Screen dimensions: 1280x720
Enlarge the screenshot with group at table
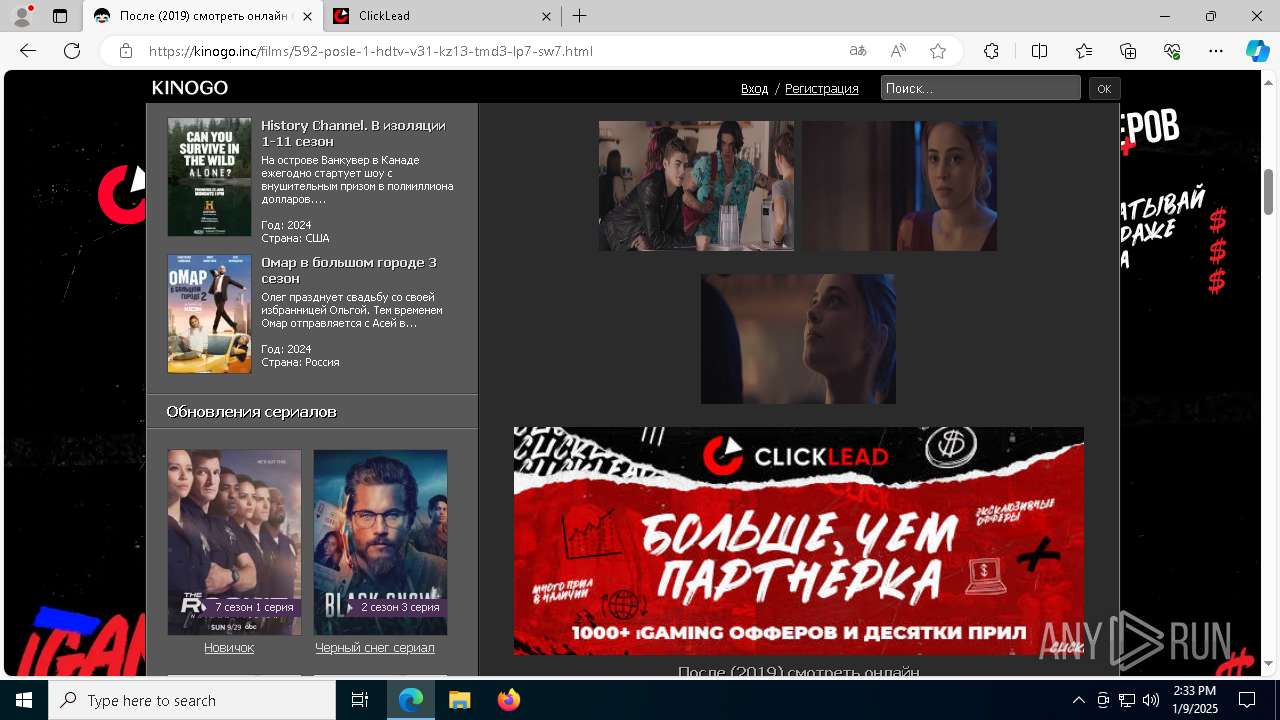(696, 186)
